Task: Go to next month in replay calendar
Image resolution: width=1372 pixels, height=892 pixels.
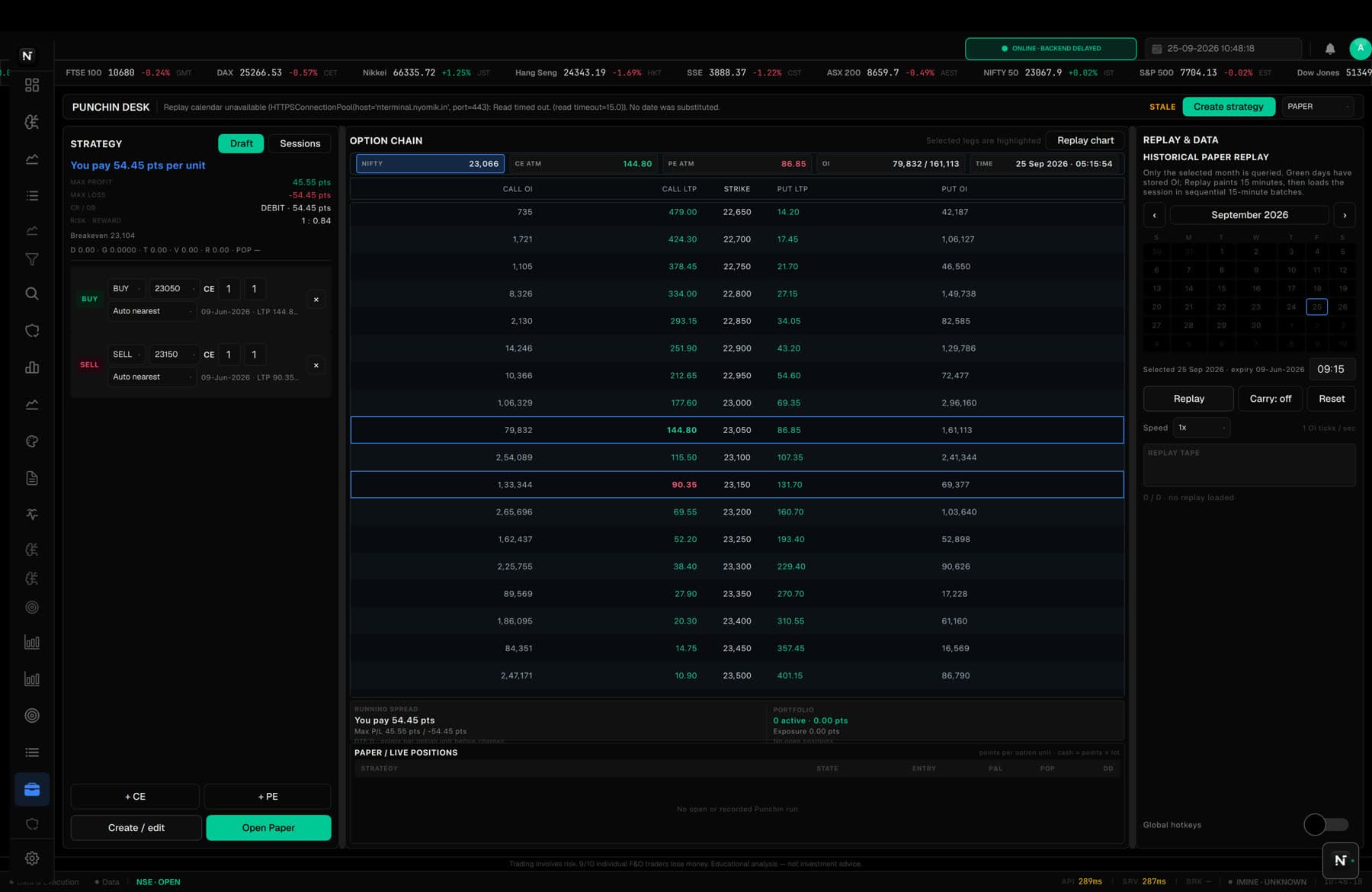Action: pyautogui.click(x=1345, y=215)
